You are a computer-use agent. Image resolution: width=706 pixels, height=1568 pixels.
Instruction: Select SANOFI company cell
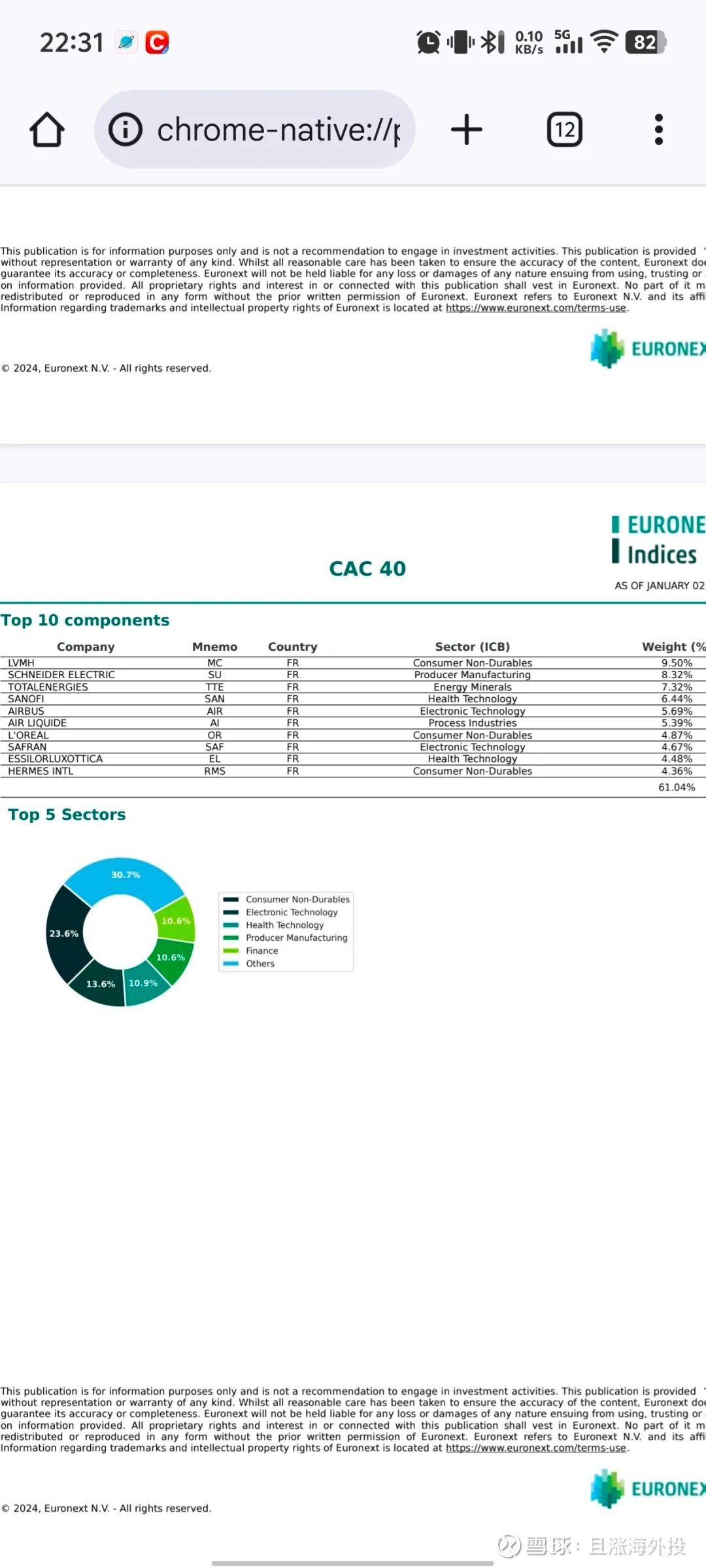click(x=26, y=699)
